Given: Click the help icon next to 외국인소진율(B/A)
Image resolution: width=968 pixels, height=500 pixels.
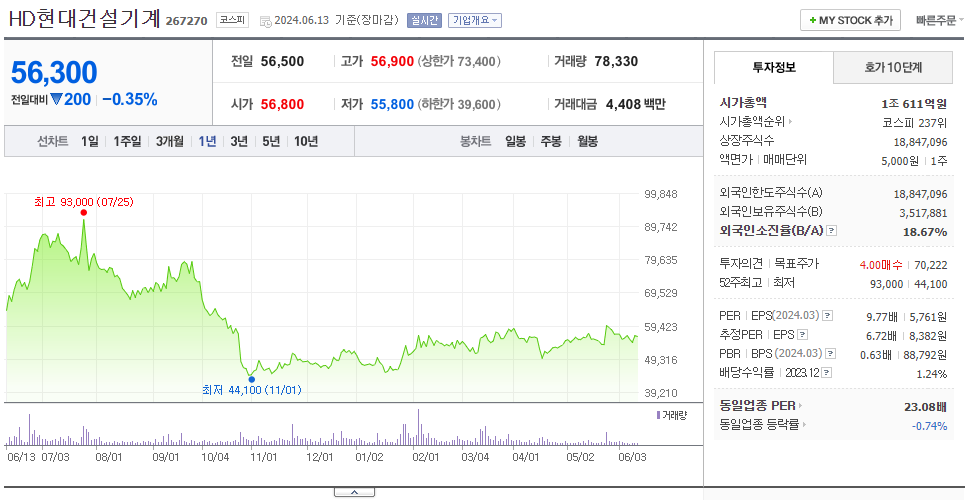Looking at the screenshot, I should 832,231.
